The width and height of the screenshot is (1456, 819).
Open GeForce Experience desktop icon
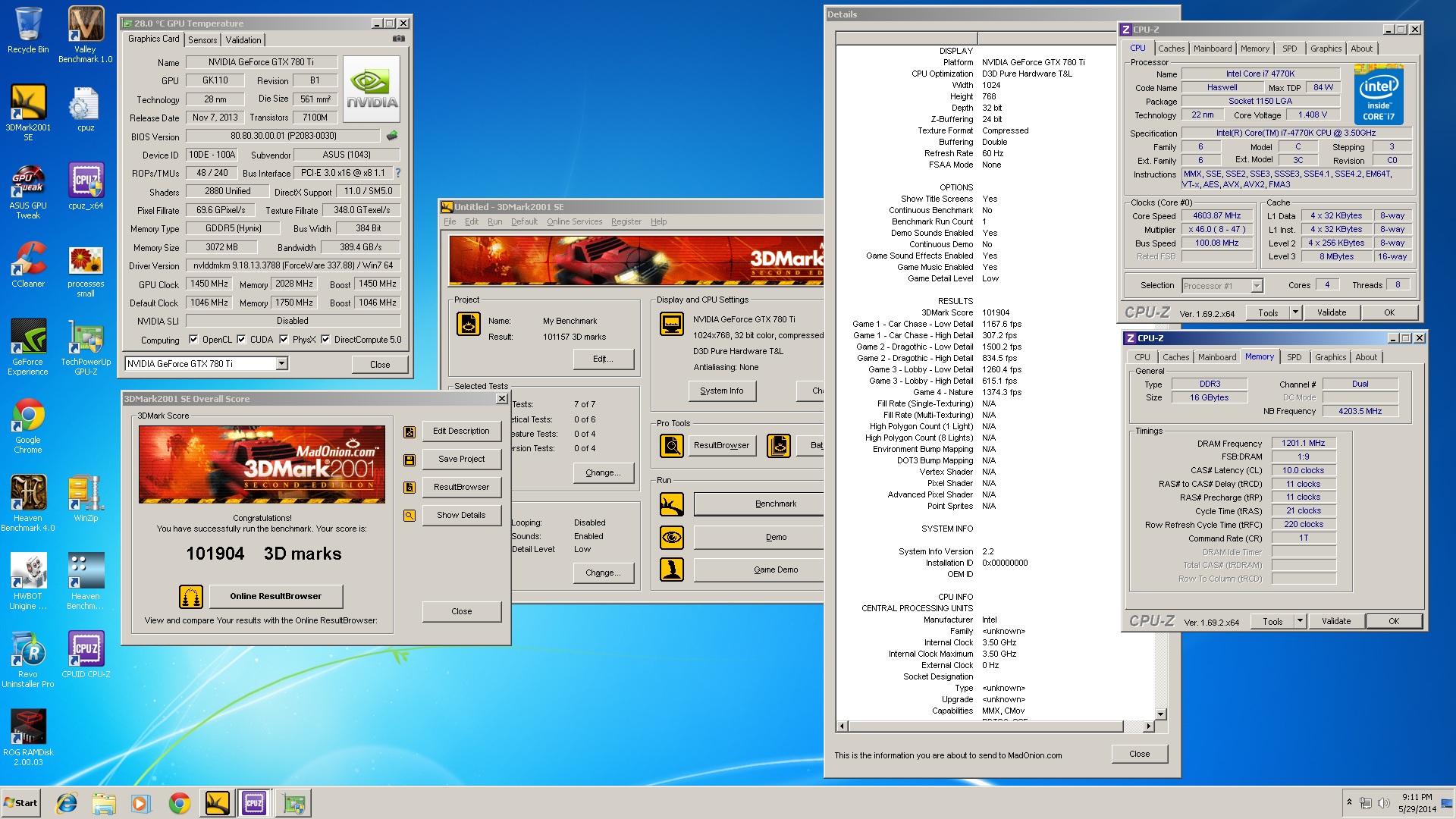click(28, 347)
